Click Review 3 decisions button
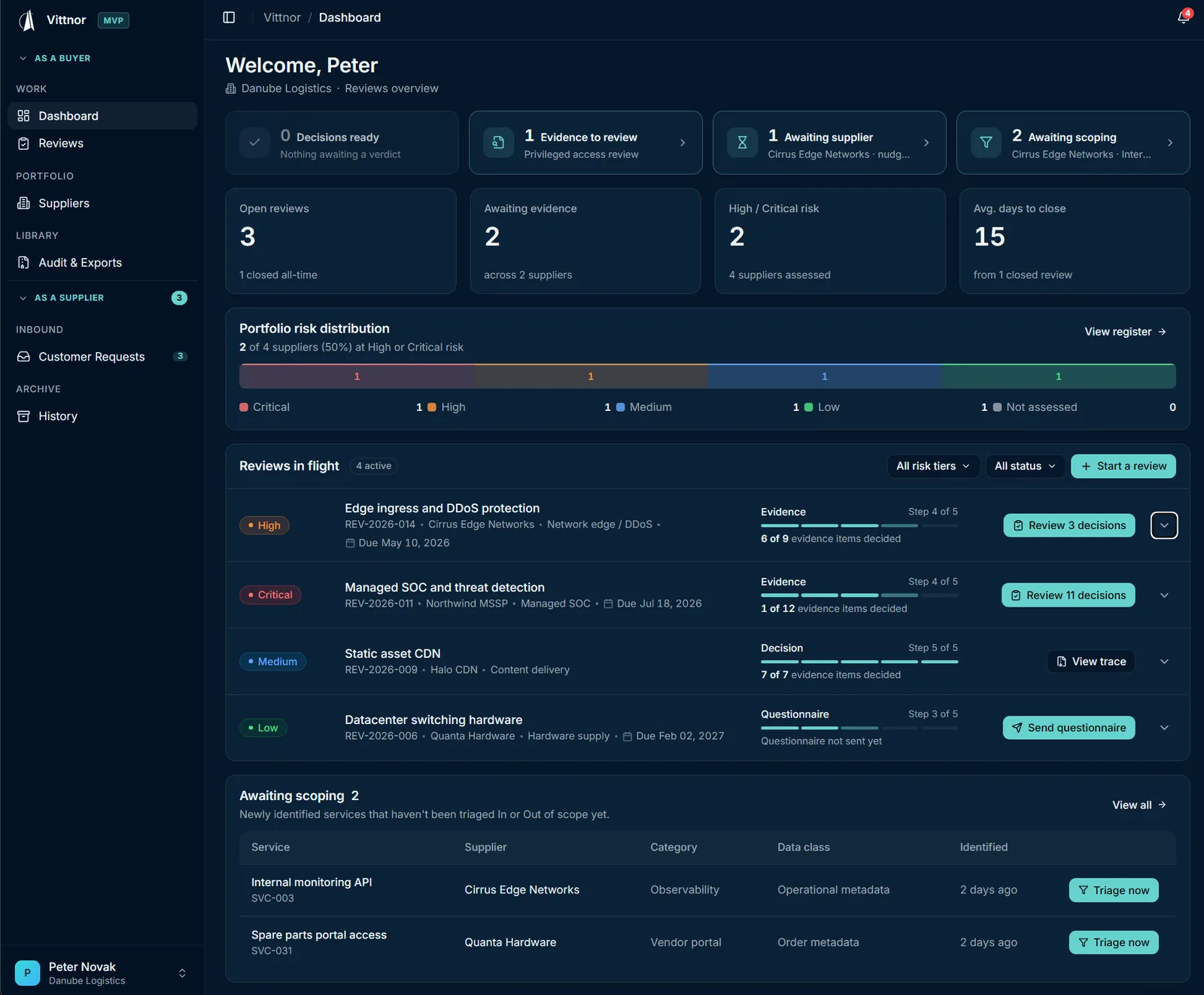The width and height of the screenshot is (1204, 995). pyautogui.click(x=1069, y=525)
